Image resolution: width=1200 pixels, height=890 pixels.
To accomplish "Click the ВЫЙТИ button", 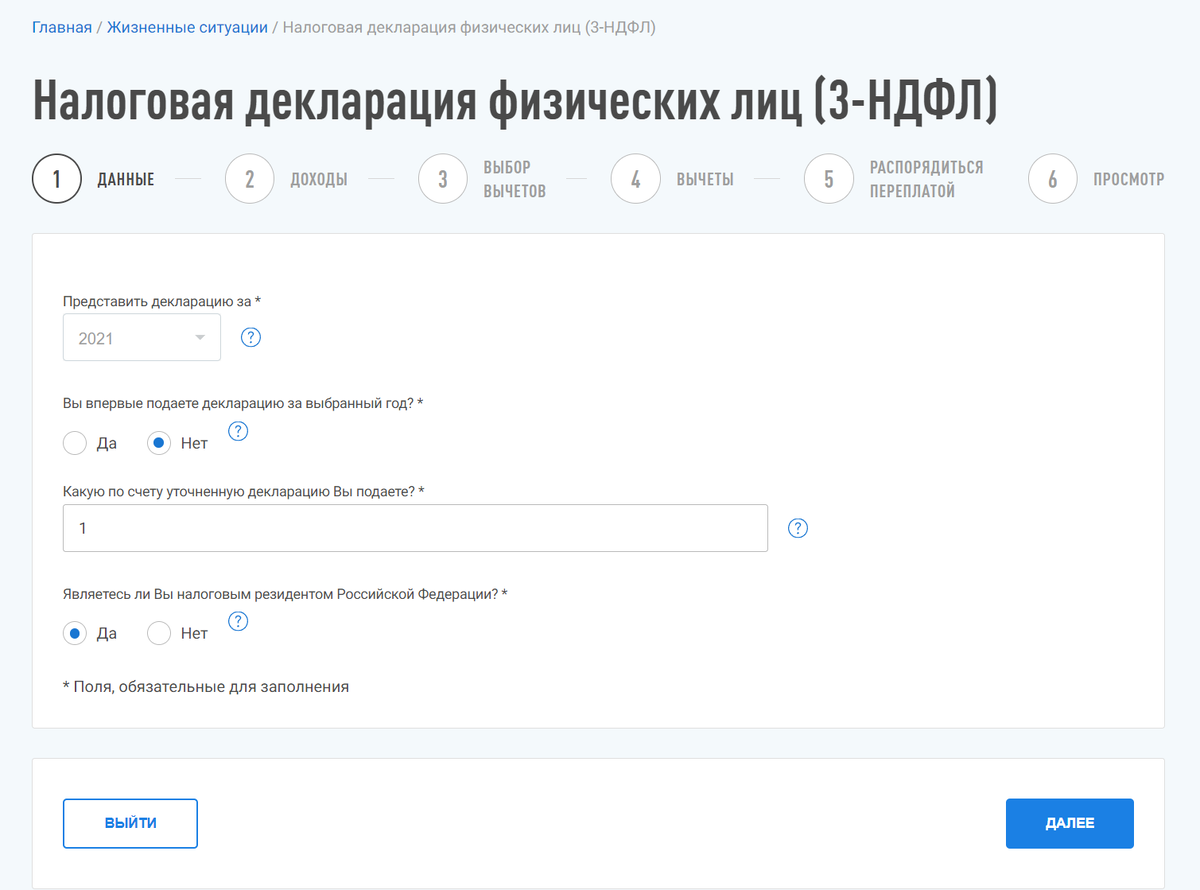I will [x=130, y=823].
